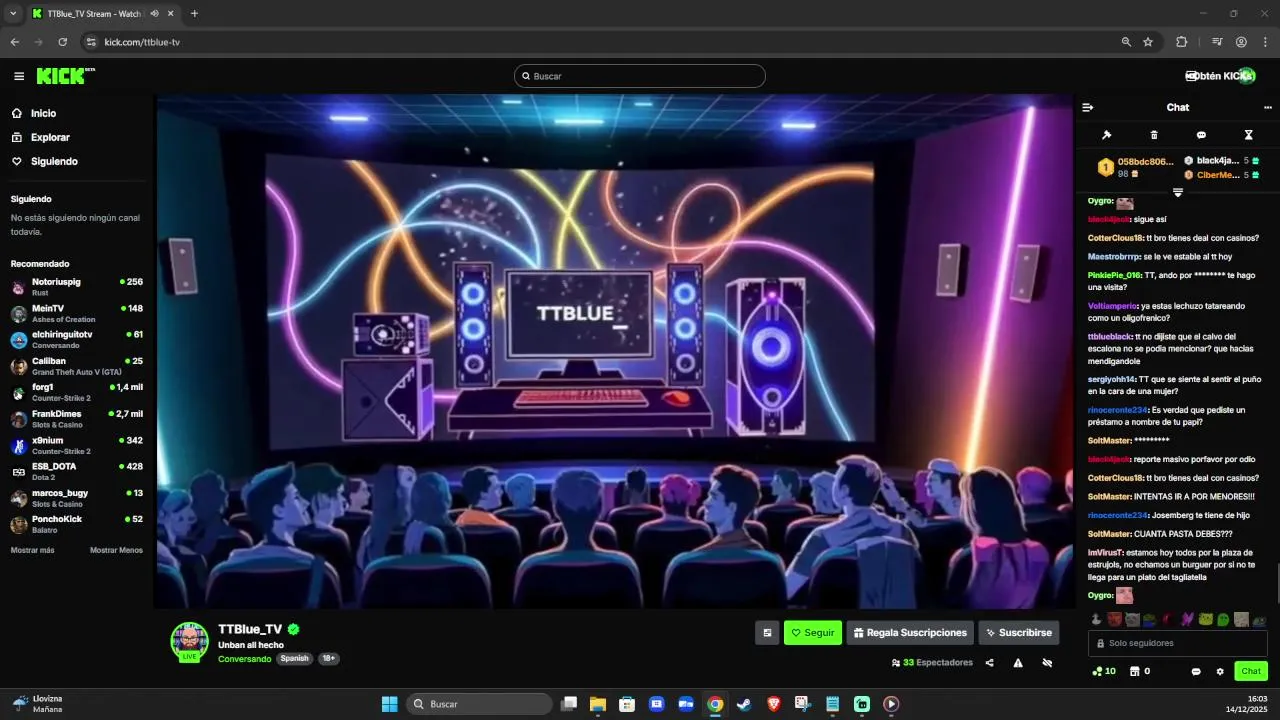1280x720 pixels.
Task: Open recommended channel x9nium
Action: tap(77, 445)
